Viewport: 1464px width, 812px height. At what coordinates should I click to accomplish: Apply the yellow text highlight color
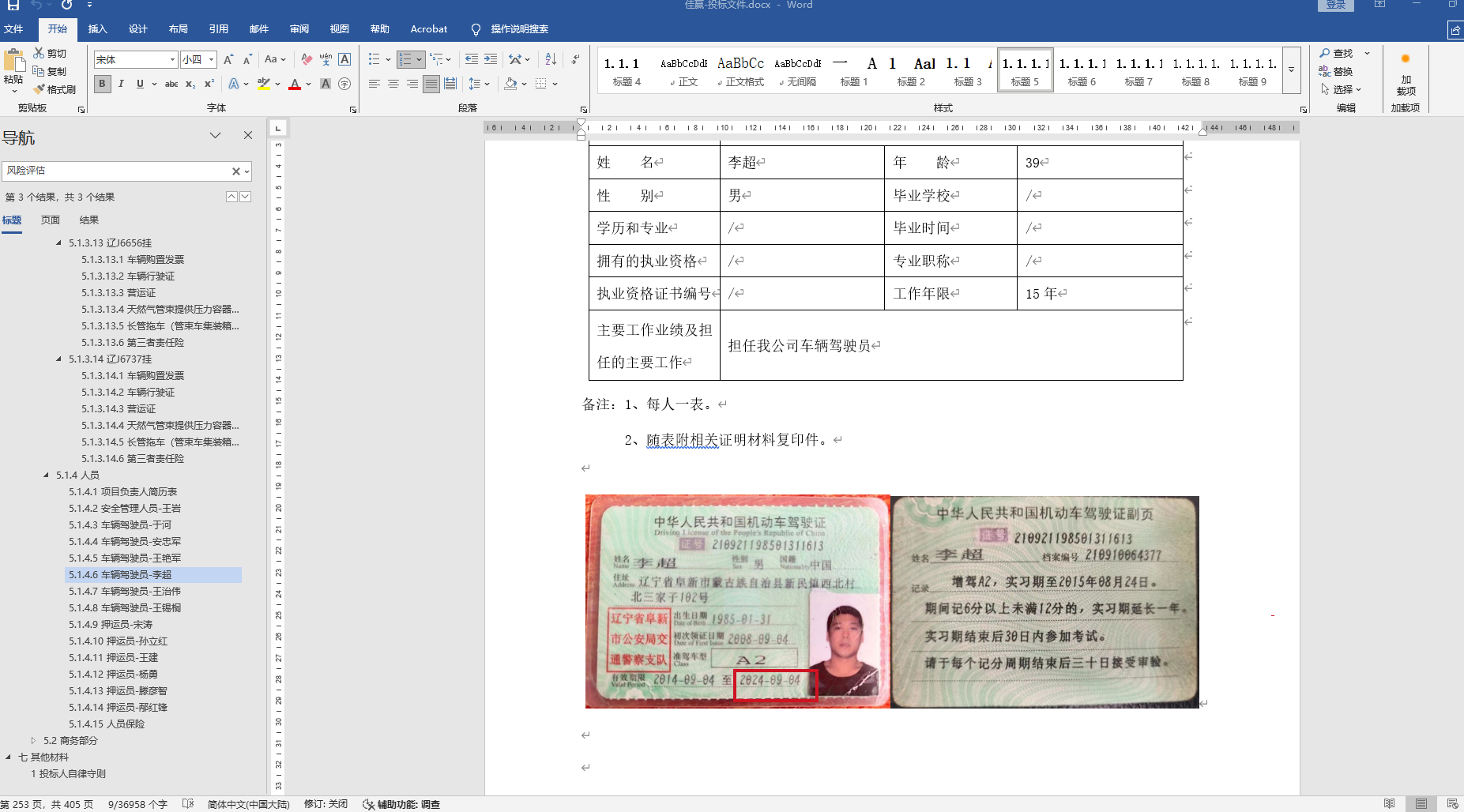[x=264, y=84]
